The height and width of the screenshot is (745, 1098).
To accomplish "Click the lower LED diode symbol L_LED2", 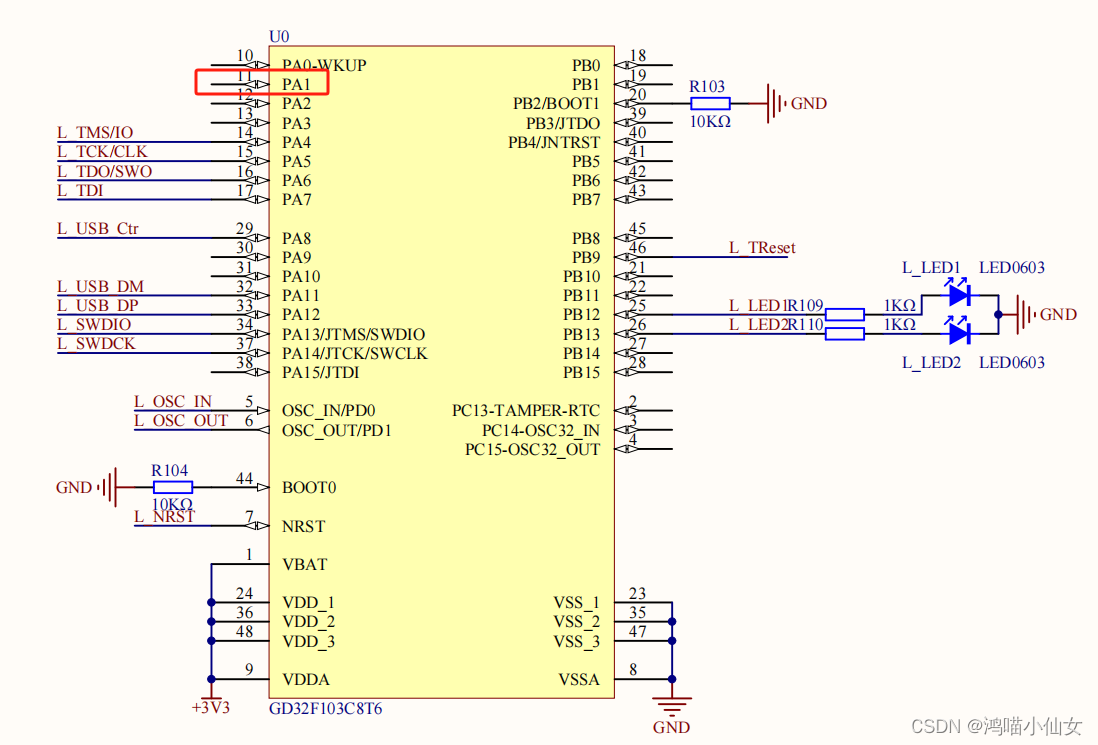I will coord(959,331).
